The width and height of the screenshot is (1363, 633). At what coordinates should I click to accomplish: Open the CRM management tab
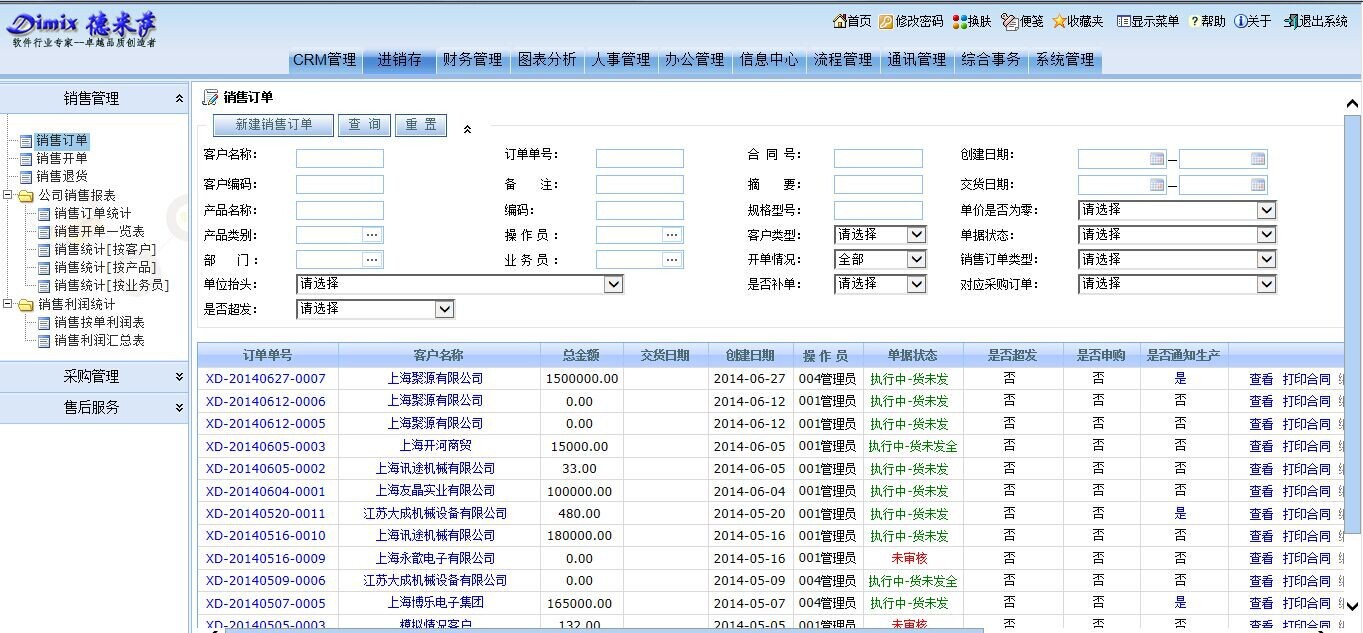tap(324, 60)
